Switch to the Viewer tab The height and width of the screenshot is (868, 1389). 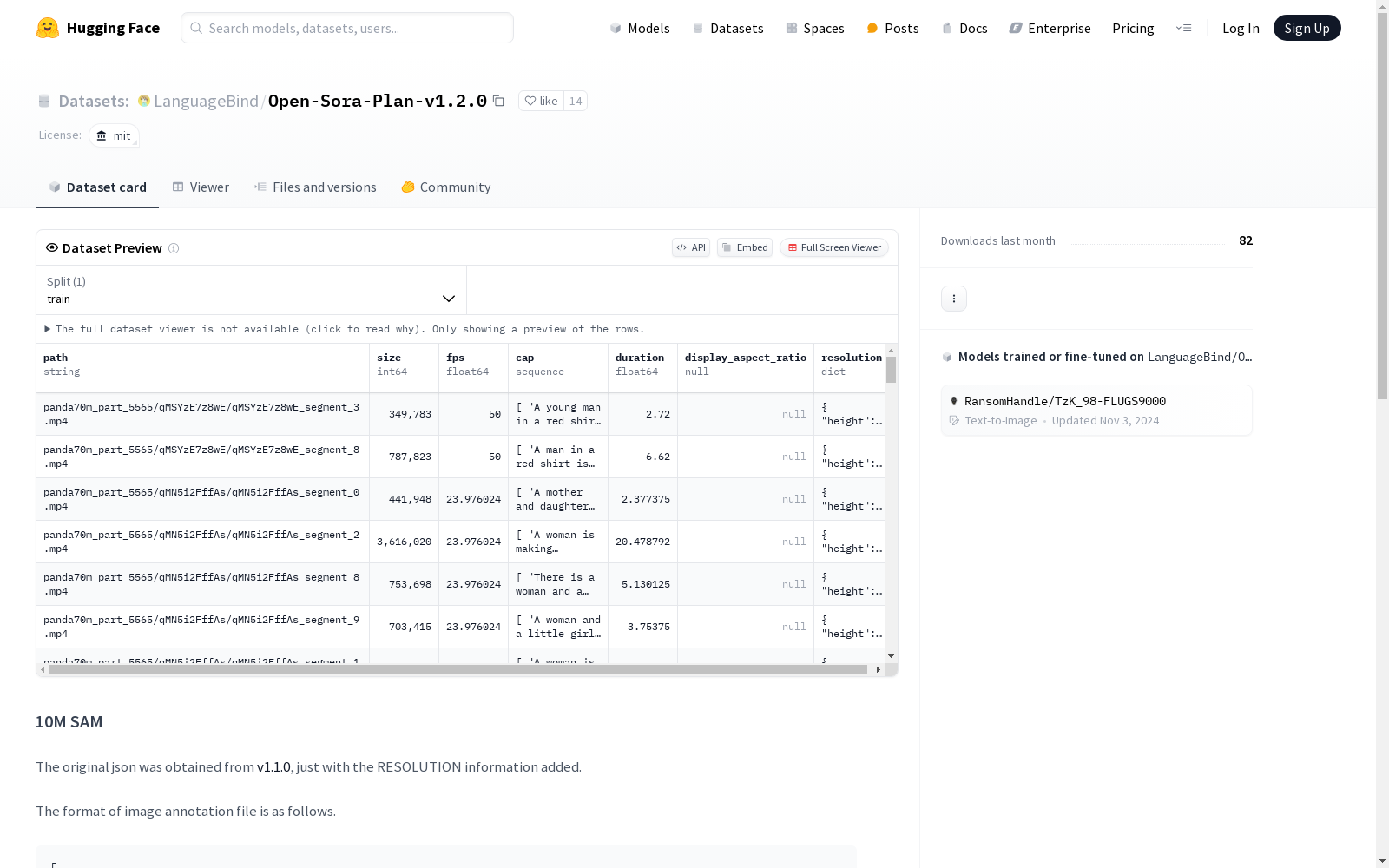[201, 187]
